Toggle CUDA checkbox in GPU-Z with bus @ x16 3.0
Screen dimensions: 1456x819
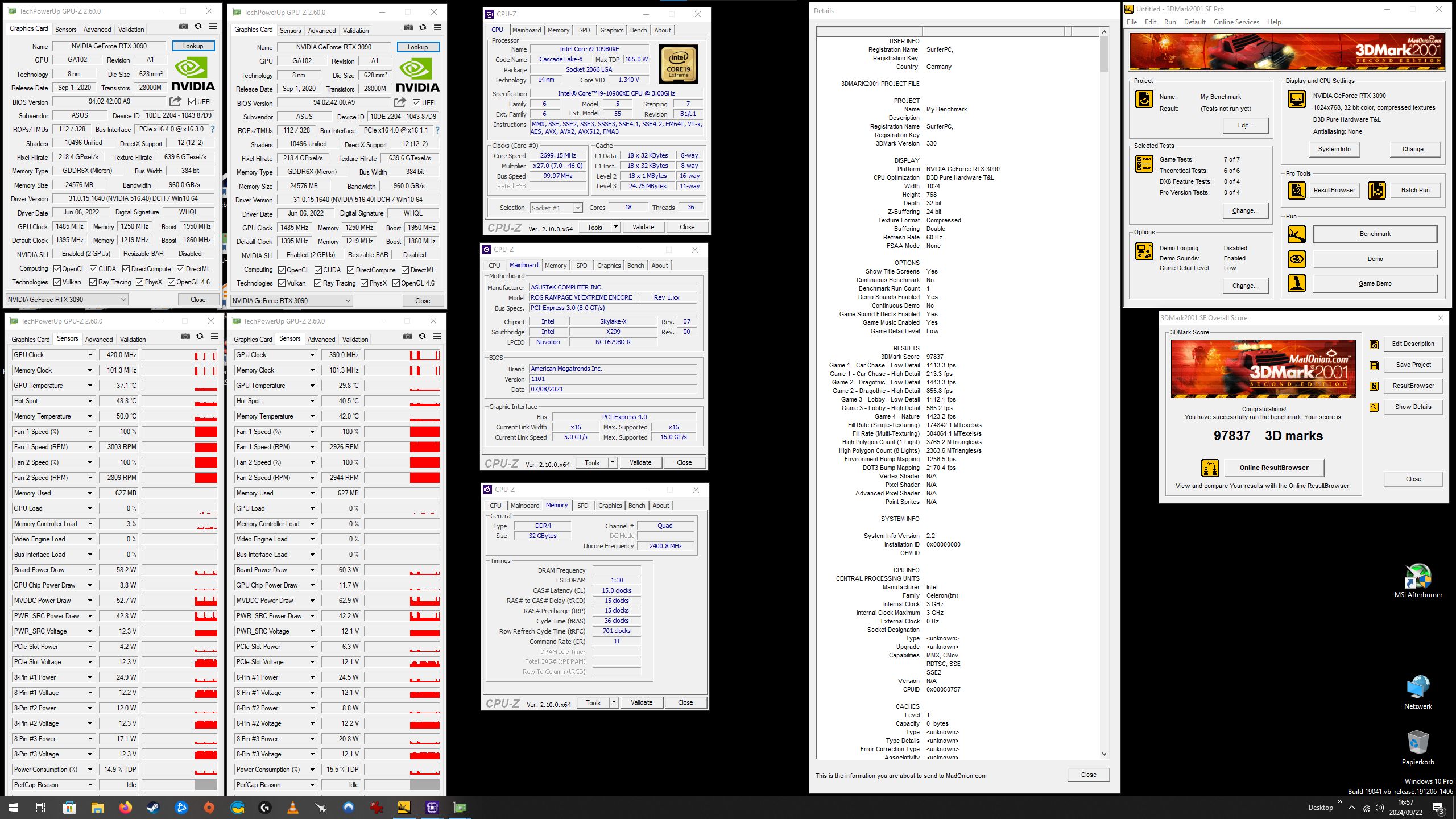[94, 269]
